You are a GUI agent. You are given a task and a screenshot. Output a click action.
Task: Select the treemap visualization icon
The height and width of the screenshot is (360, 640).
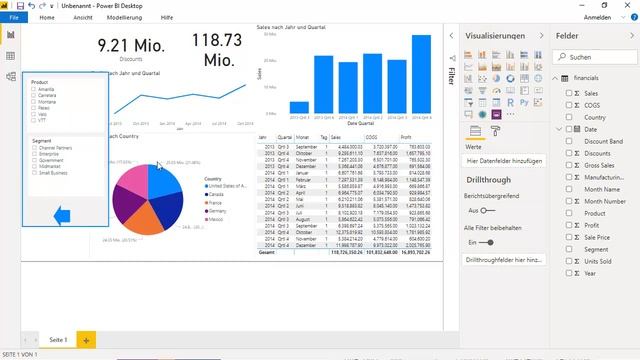click(x=524, y=78)
